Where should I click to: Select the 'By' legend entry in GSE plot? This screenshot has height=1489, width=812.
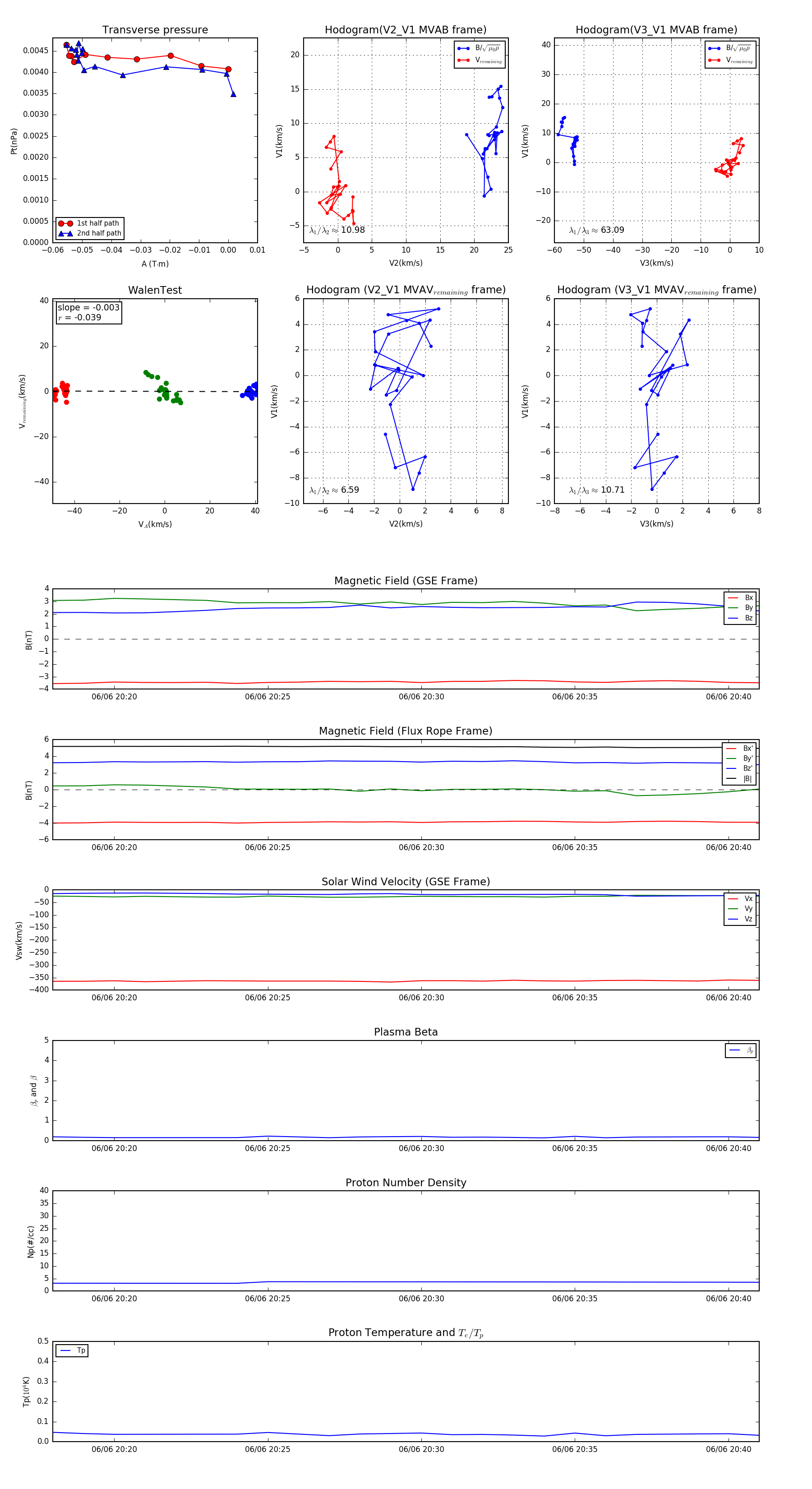click(x=740, y=607)
